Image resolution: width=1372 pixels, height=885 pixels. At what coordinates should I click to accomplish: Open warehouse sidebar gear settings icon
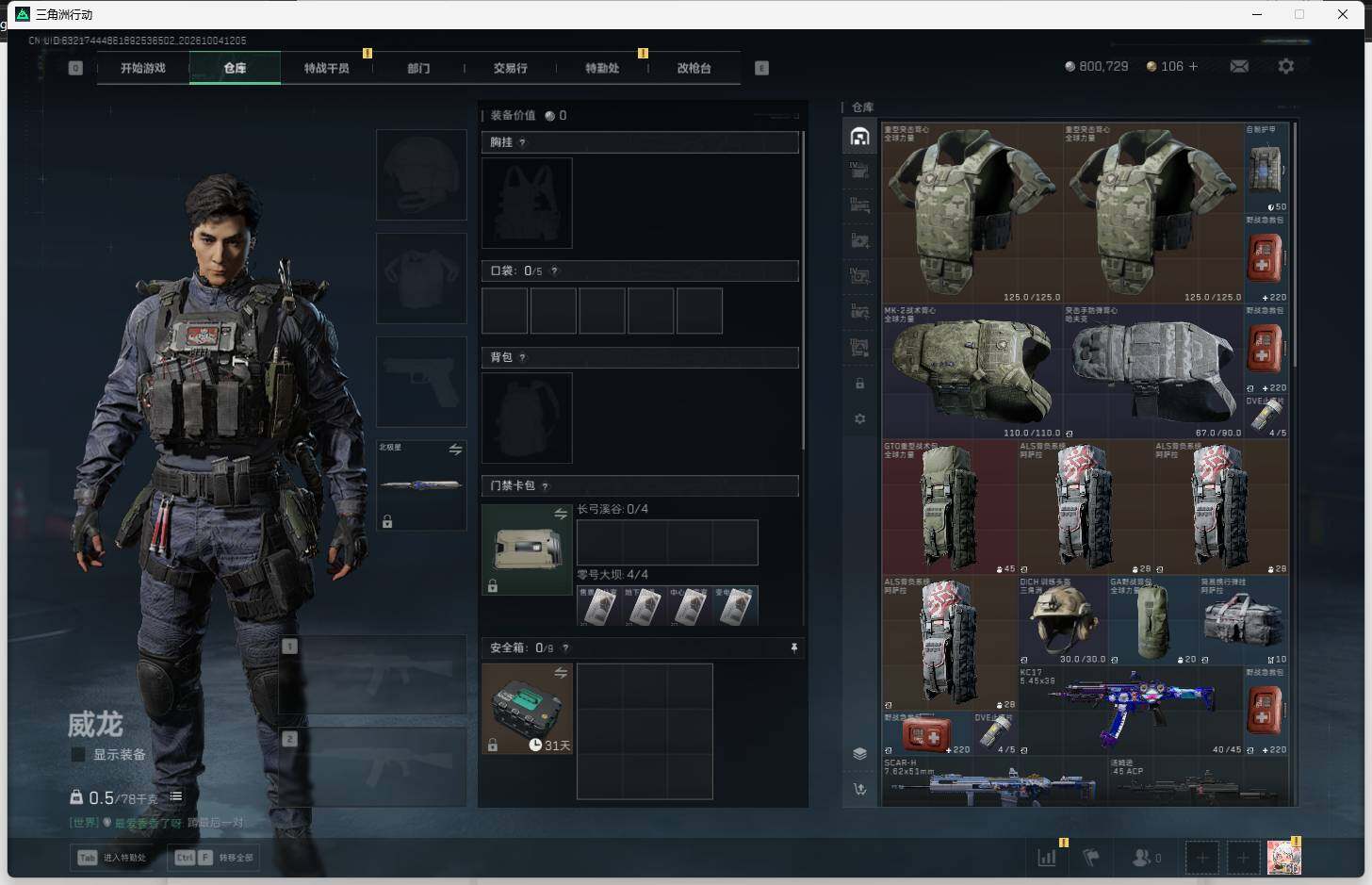pos(859,418)
